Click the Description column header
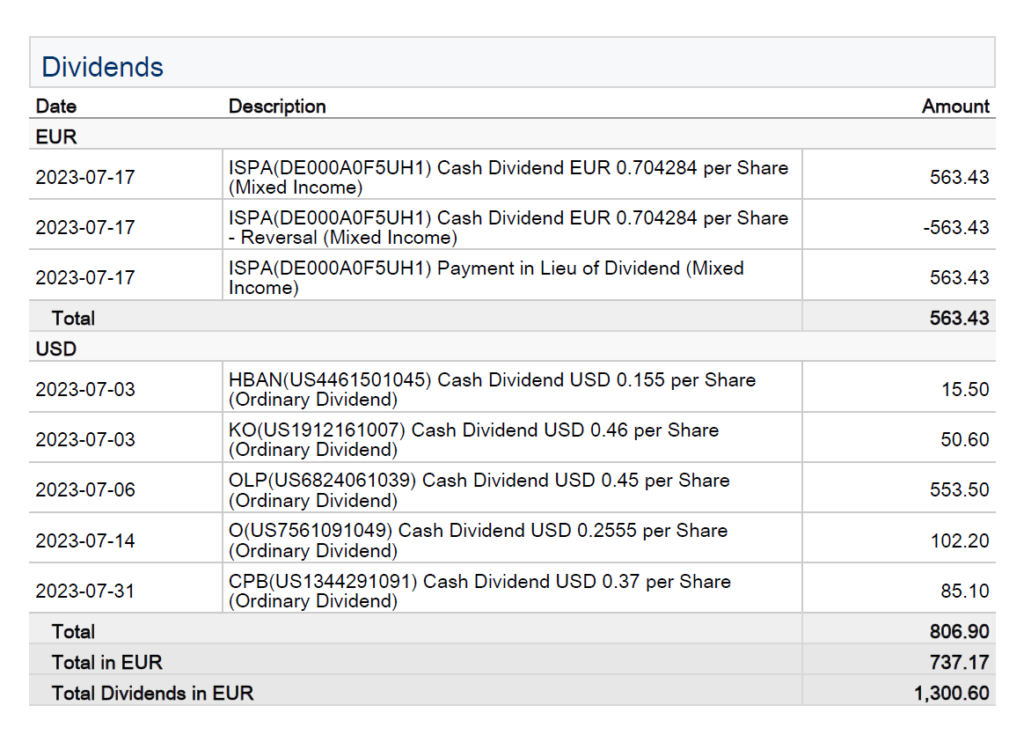Viewport: 1024px width, 735px height. (277, 106)
